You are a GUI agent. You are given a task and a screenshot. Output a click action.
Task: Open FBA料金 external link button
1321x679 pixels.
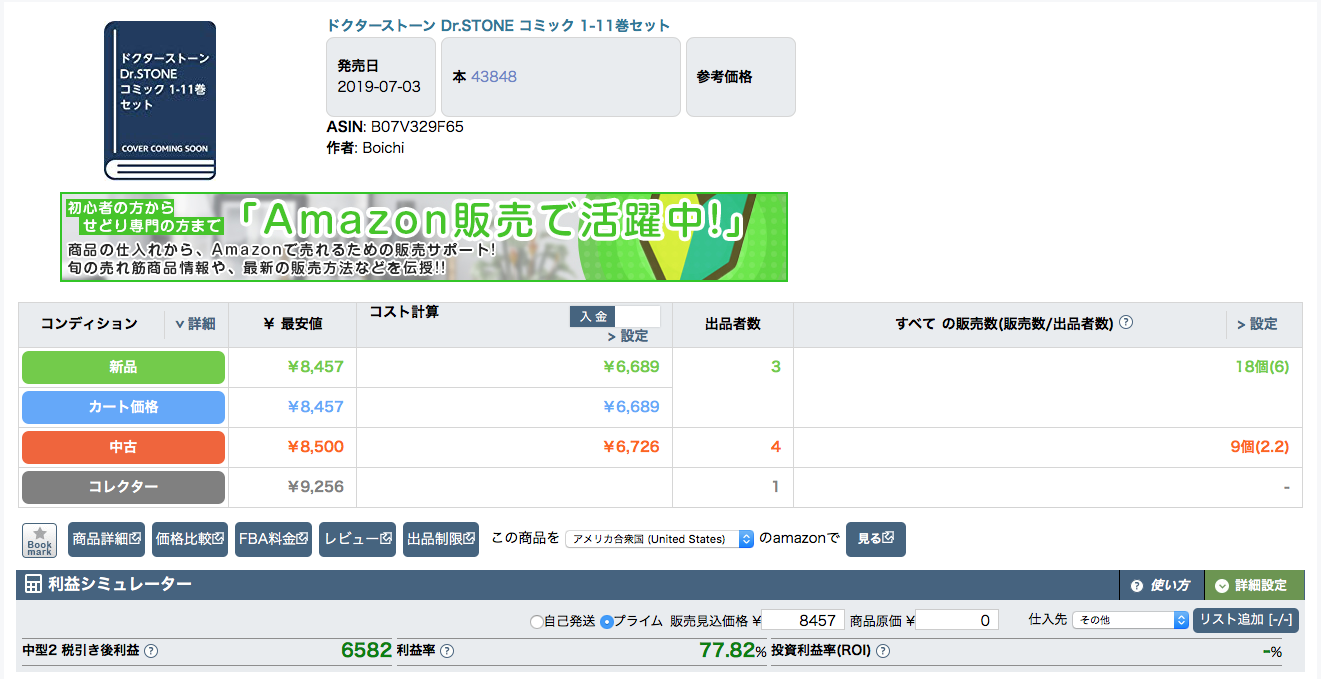click(273, 539)
